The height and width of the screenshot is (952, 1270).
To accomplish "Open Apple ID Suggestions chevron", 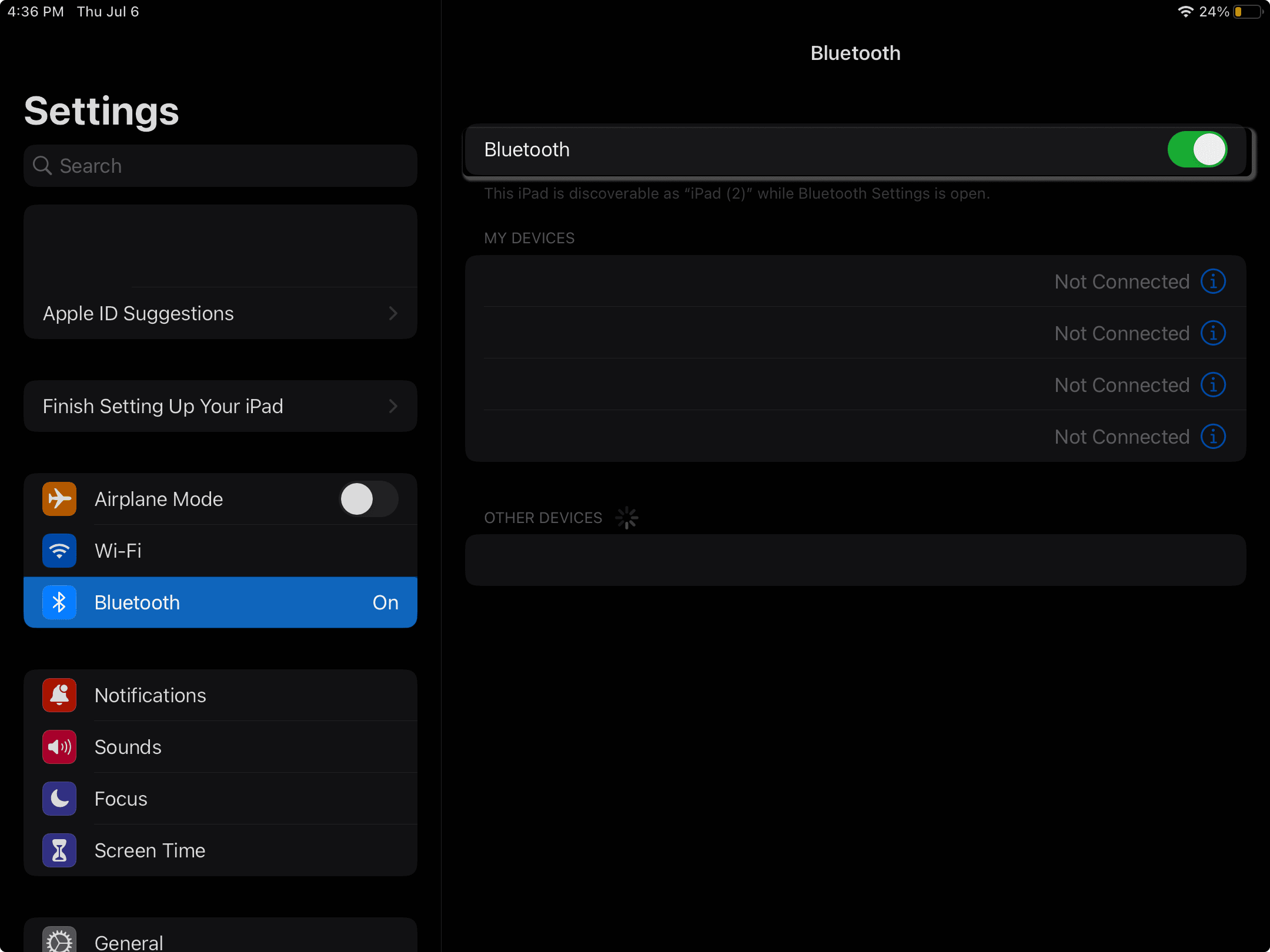I will [393, 313].
